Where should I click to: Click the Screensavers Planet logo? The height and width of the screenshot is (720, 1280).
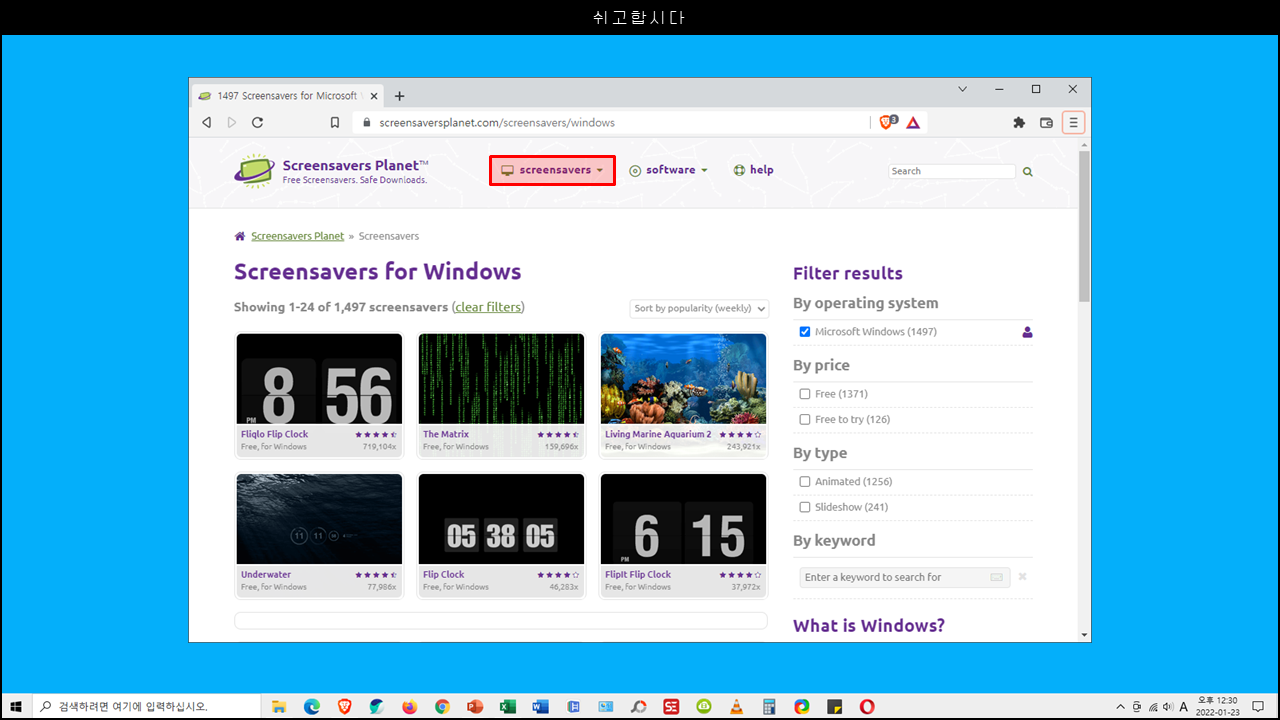pyautogui.click(x=331, y=171)
